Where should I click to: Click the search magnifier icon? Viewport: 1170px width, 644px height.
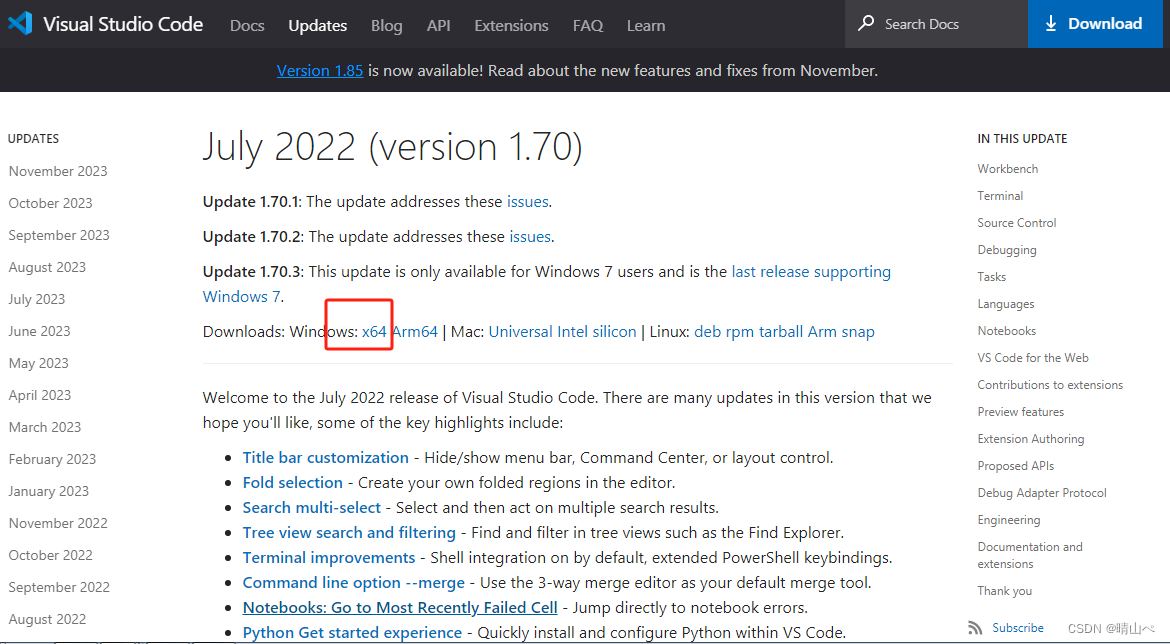click(865, 23)
